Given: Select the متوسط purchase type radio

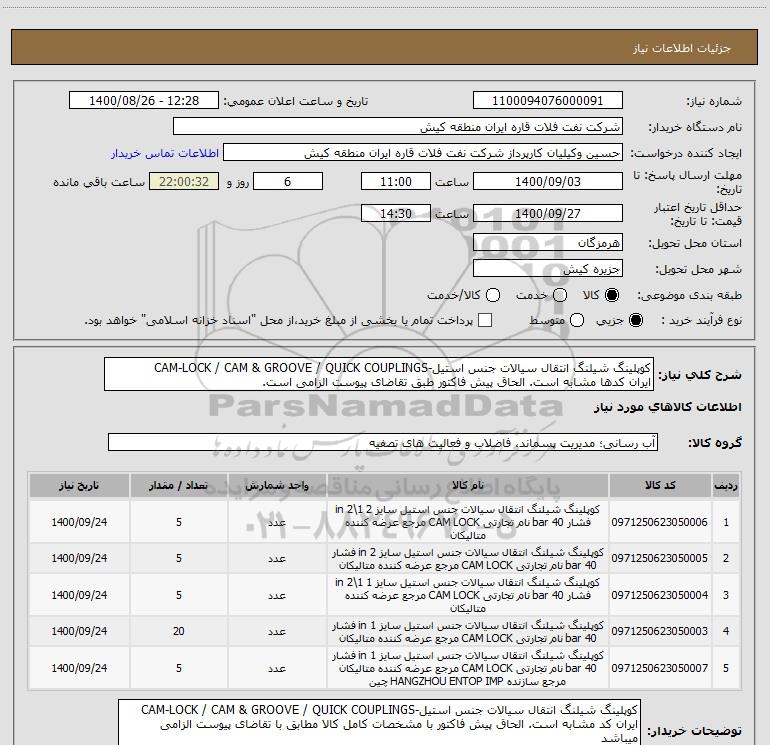Looking at the screenshot, I should click(x=577, y=320).
